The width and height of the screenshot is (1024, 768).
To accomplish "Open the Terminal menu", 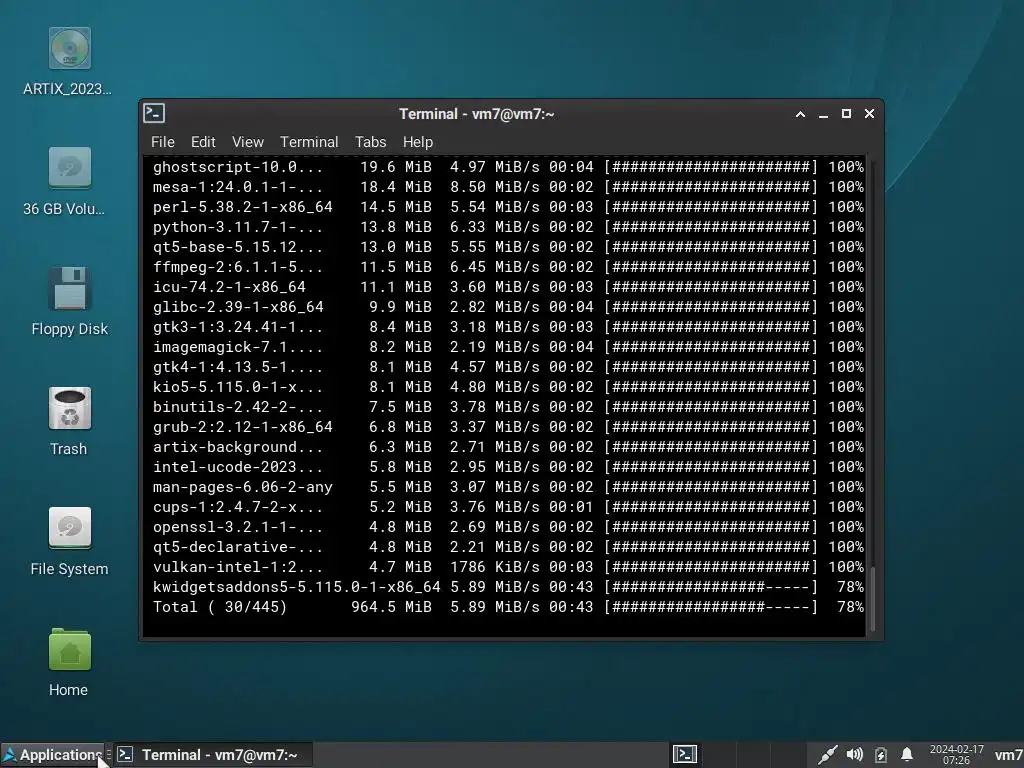I will coord(309,142).
